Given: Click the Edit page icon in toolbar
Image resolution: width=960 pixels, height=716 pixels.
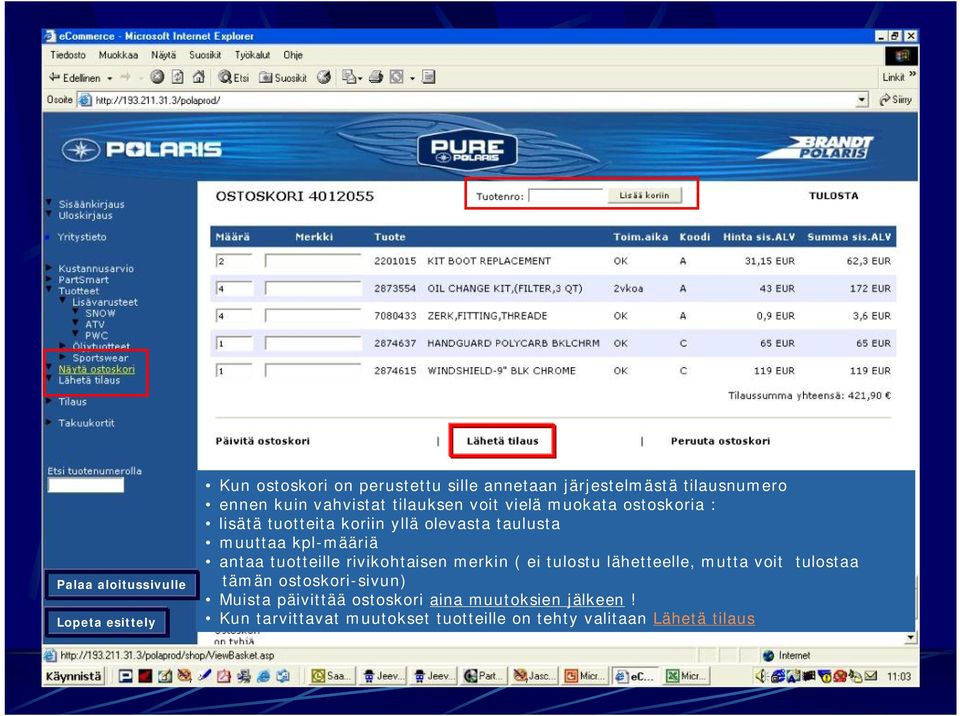Looking at the screenshot, I should [397, 77].
